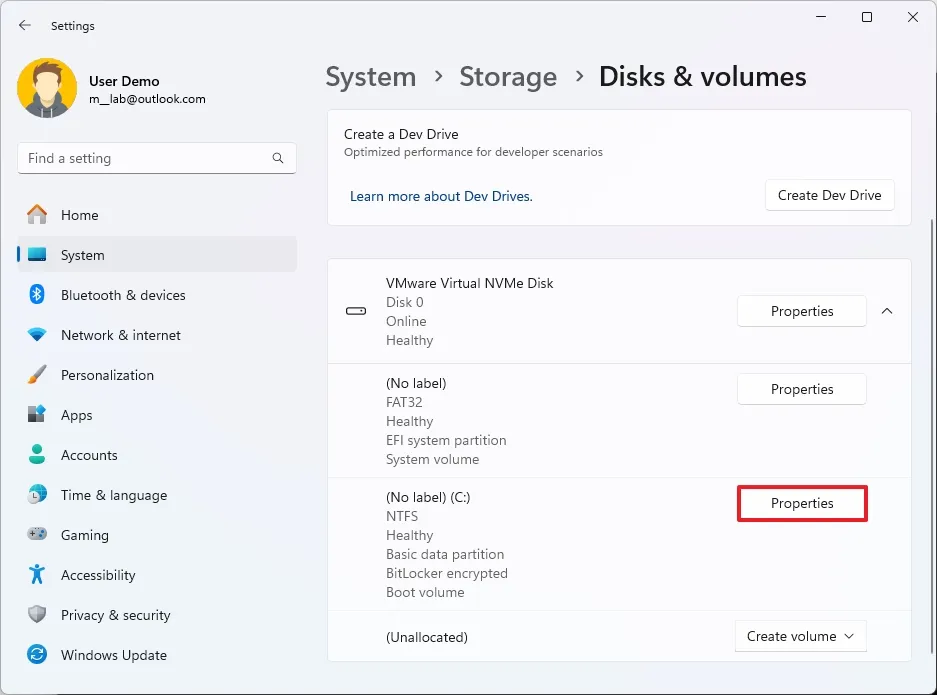The width and height of the screenshot is (937, 695).
Task: Navigate to Storage via the breadcrumb
Action: 508,76
